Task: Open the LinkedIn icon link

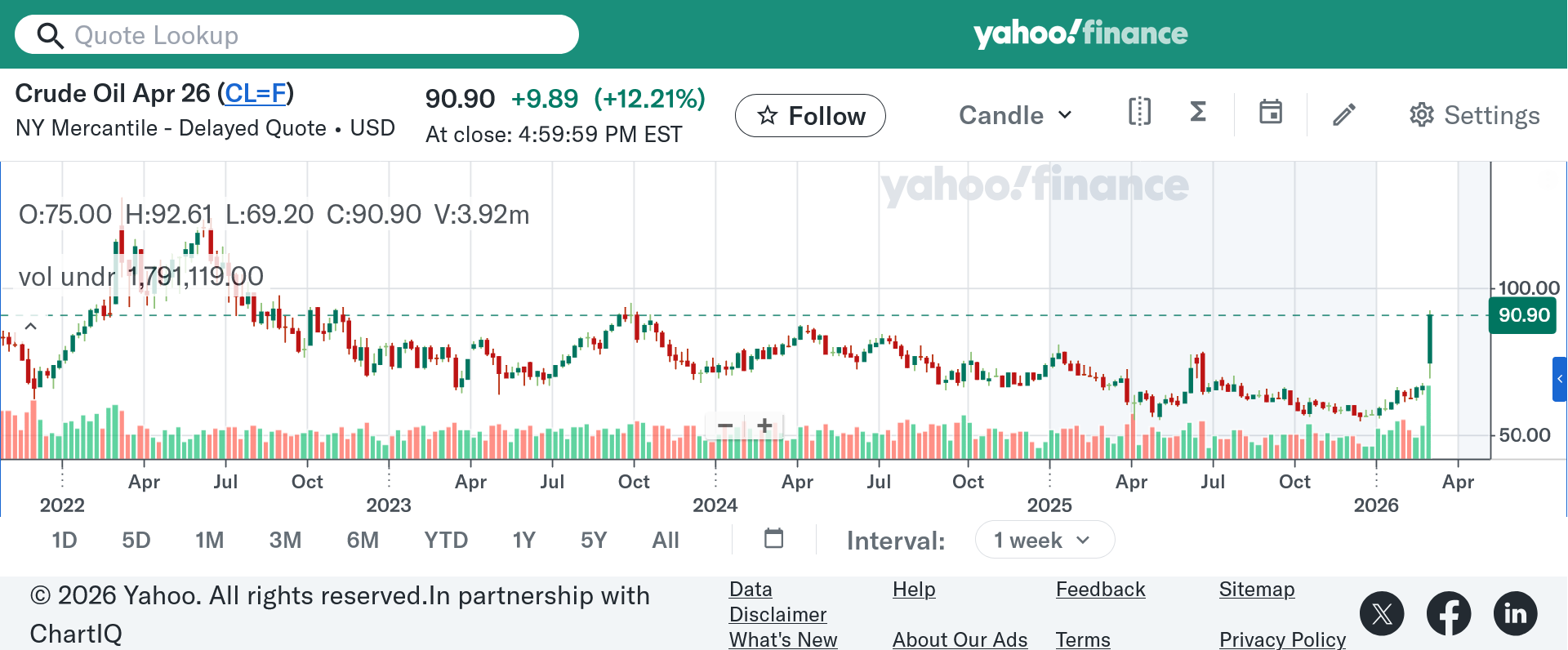Action: (1516, 613)
